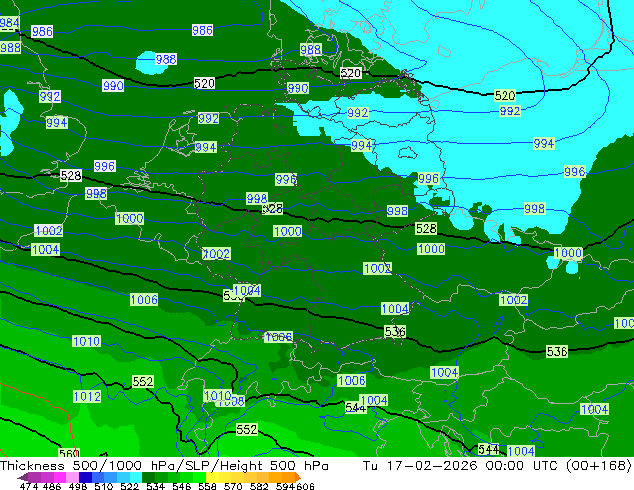The height and width of the screenshot is (490, 634).
Task: Click the '984' isobar label
Action: point(9,23)
